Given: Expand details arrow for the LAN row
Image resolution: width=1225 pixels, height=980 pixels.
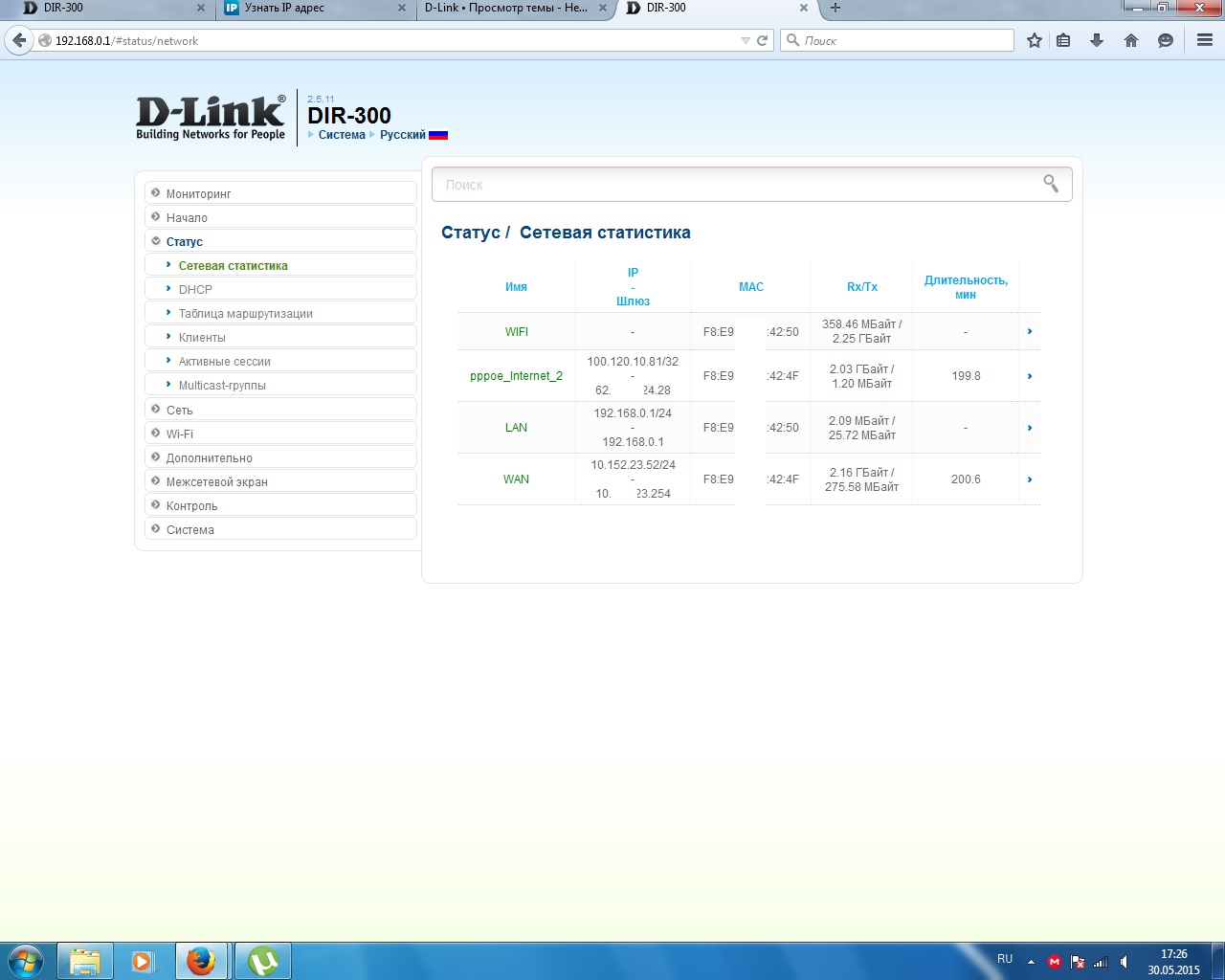Looking at the screenshot, I should 1030,428.
